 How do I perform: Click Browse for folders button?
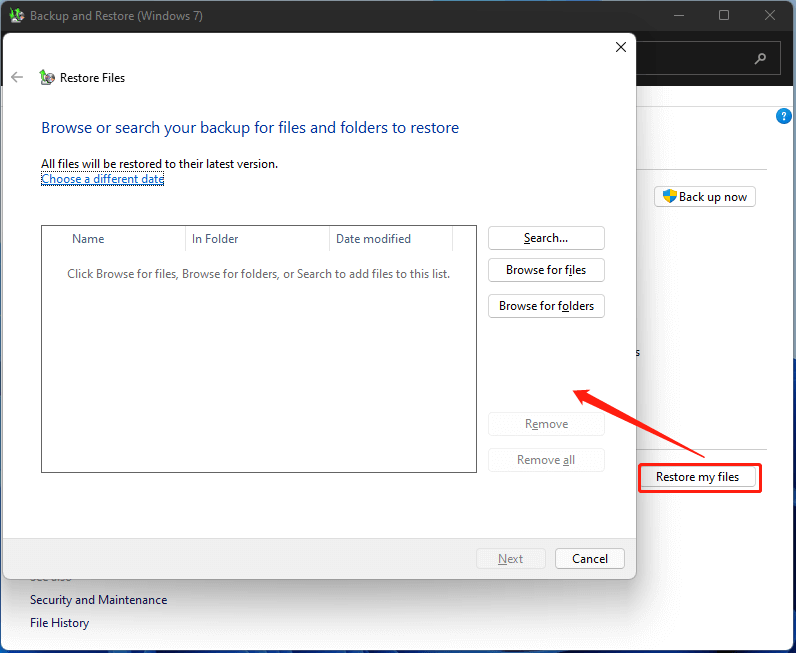coord(546,306)
